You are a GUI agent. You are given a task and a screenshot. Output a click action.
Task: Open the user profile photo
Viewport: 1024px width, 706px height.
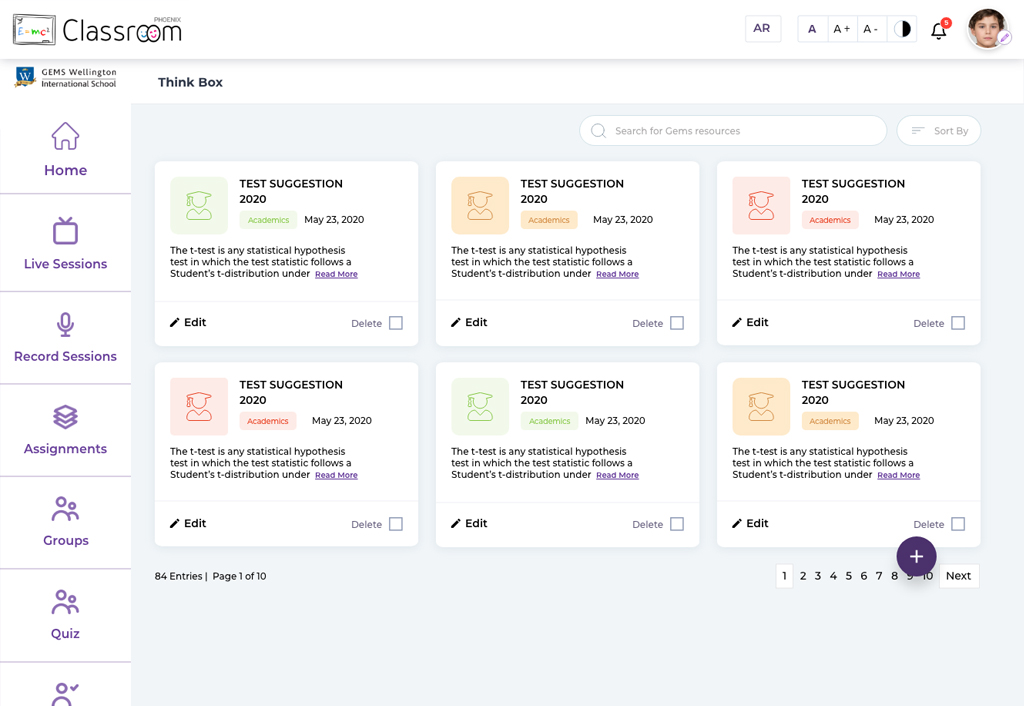tap(987, 29)
